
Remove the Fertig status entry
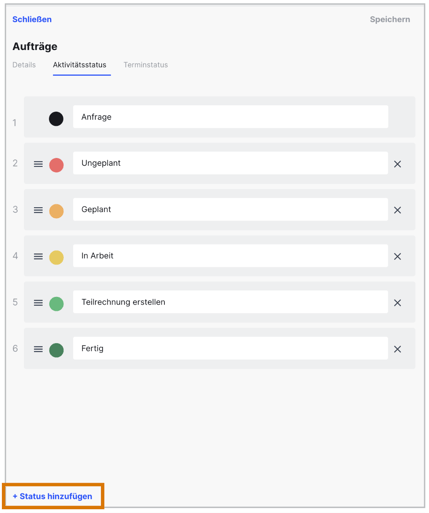397,349
